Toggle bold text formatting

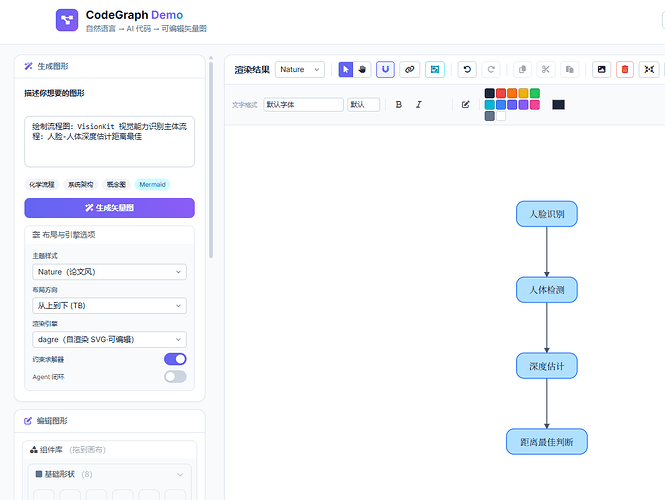pos(399,104)
